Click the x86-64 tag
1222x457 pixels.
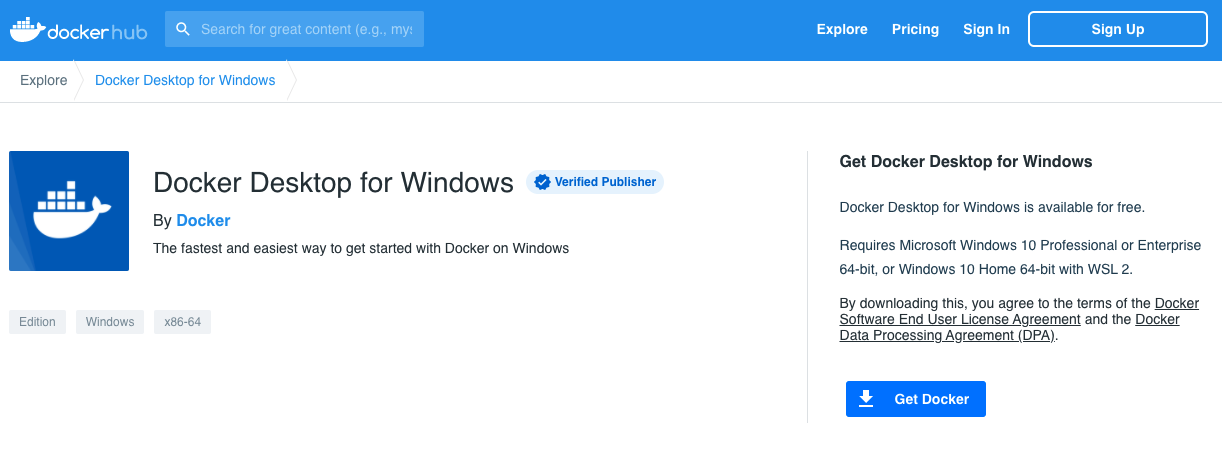coord(182,322)
